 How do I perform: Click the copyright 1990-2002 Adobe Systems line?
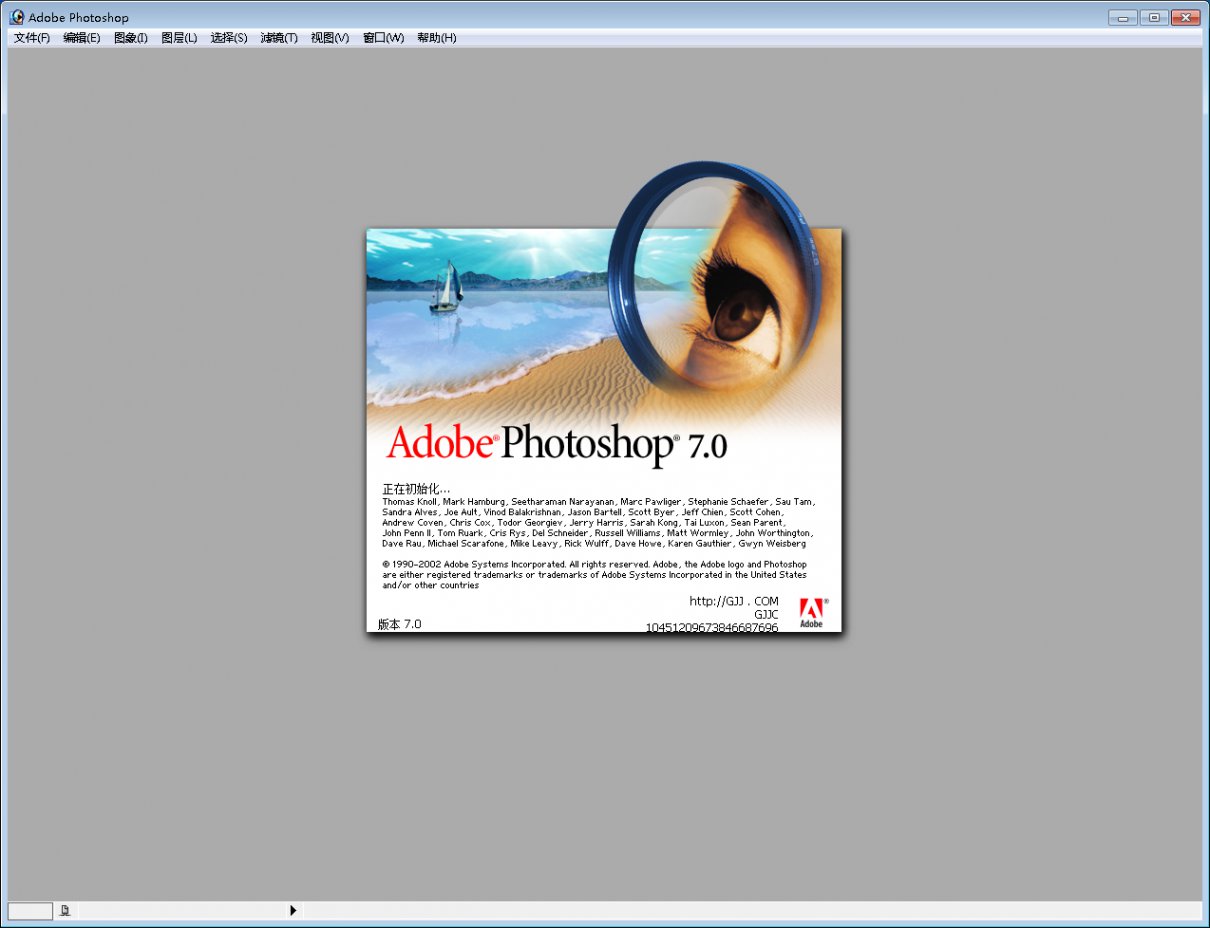(x=594, y=565)
